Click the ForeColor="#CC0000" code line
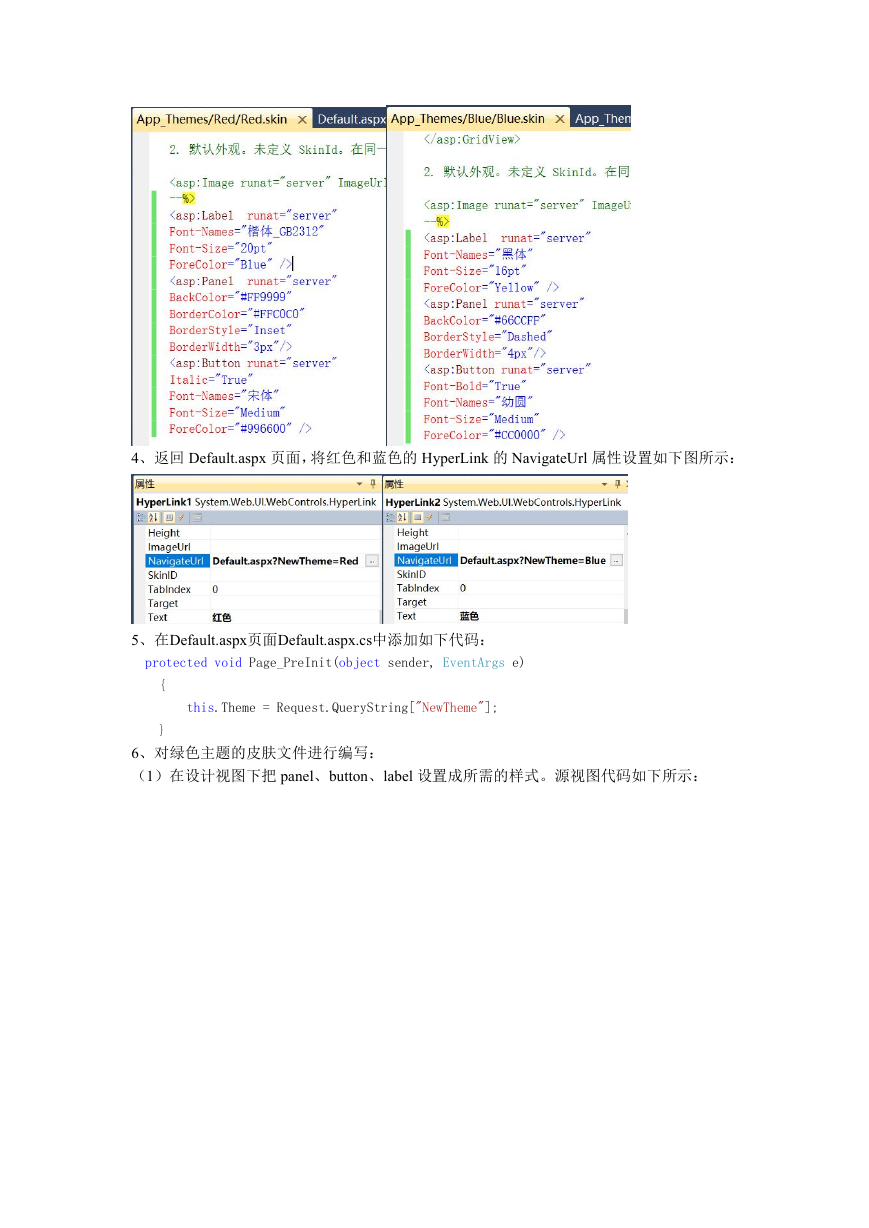869x1228 pixels. tap(494, 435)
